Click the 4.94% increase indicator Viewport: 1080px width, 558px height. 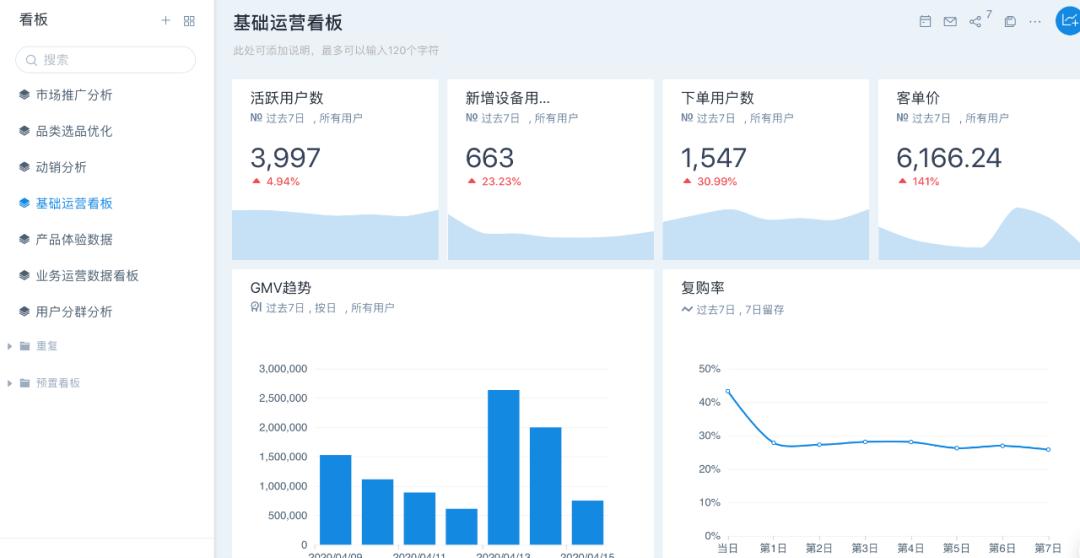pos(276,182)
